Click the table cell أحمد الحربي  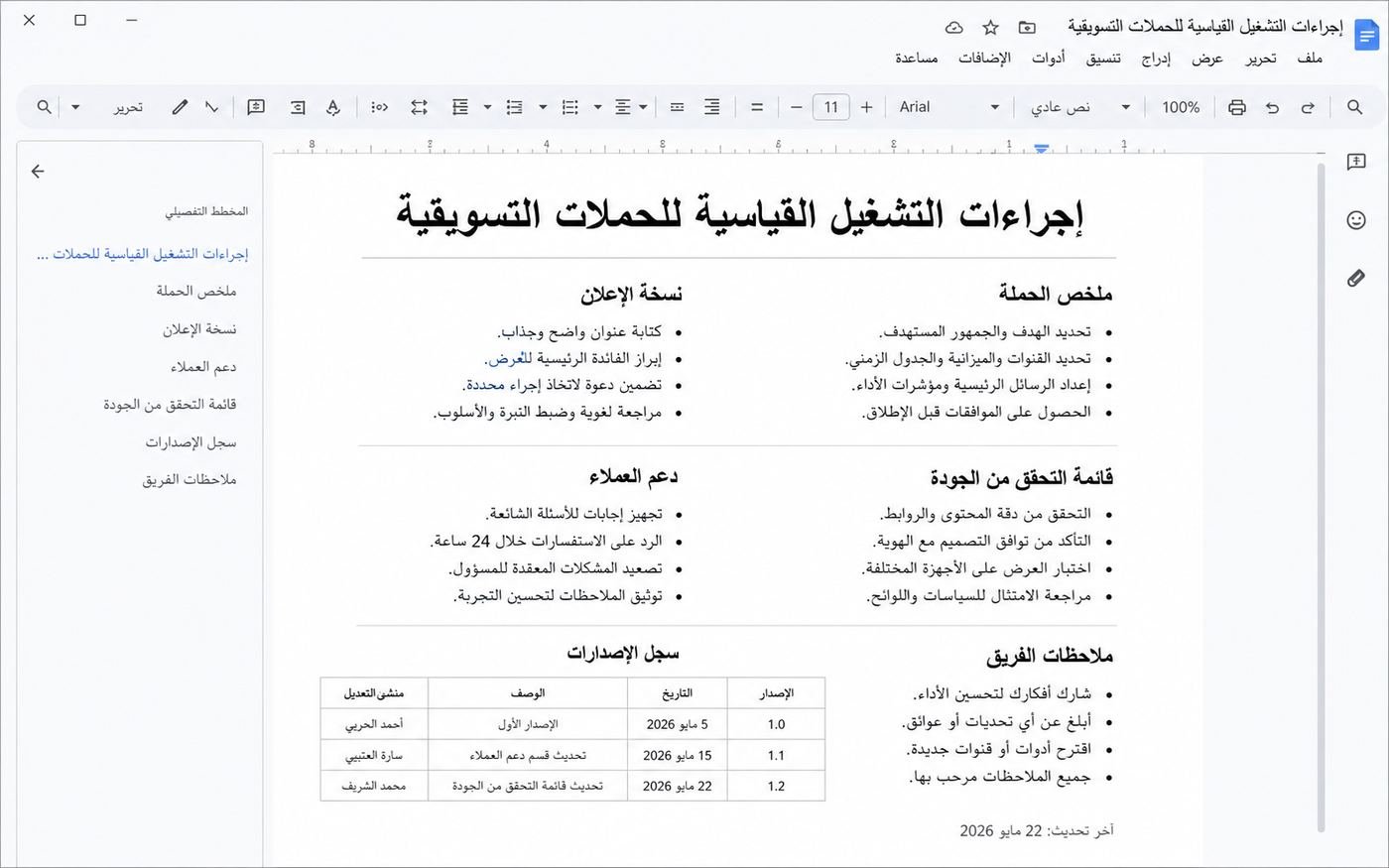[374, 724]
